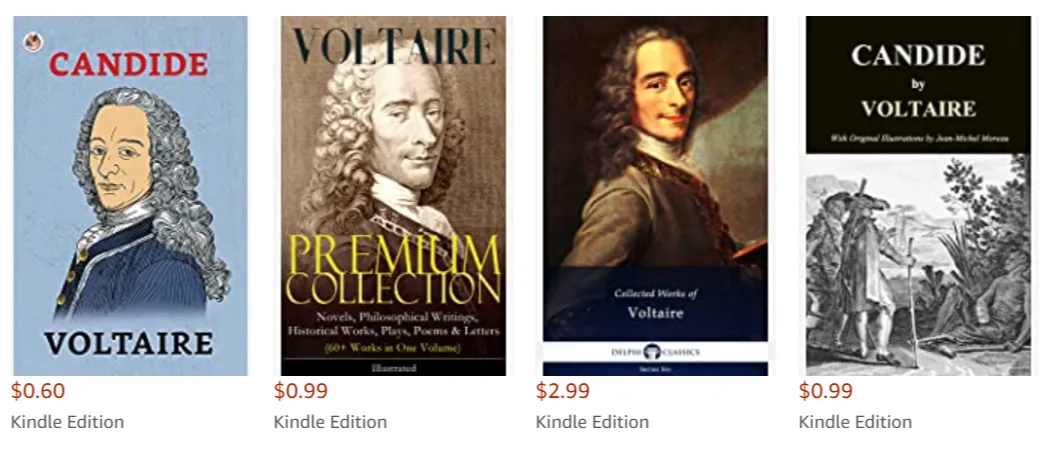
Task: Click the $0.60 price
Action: pos(38,391)
